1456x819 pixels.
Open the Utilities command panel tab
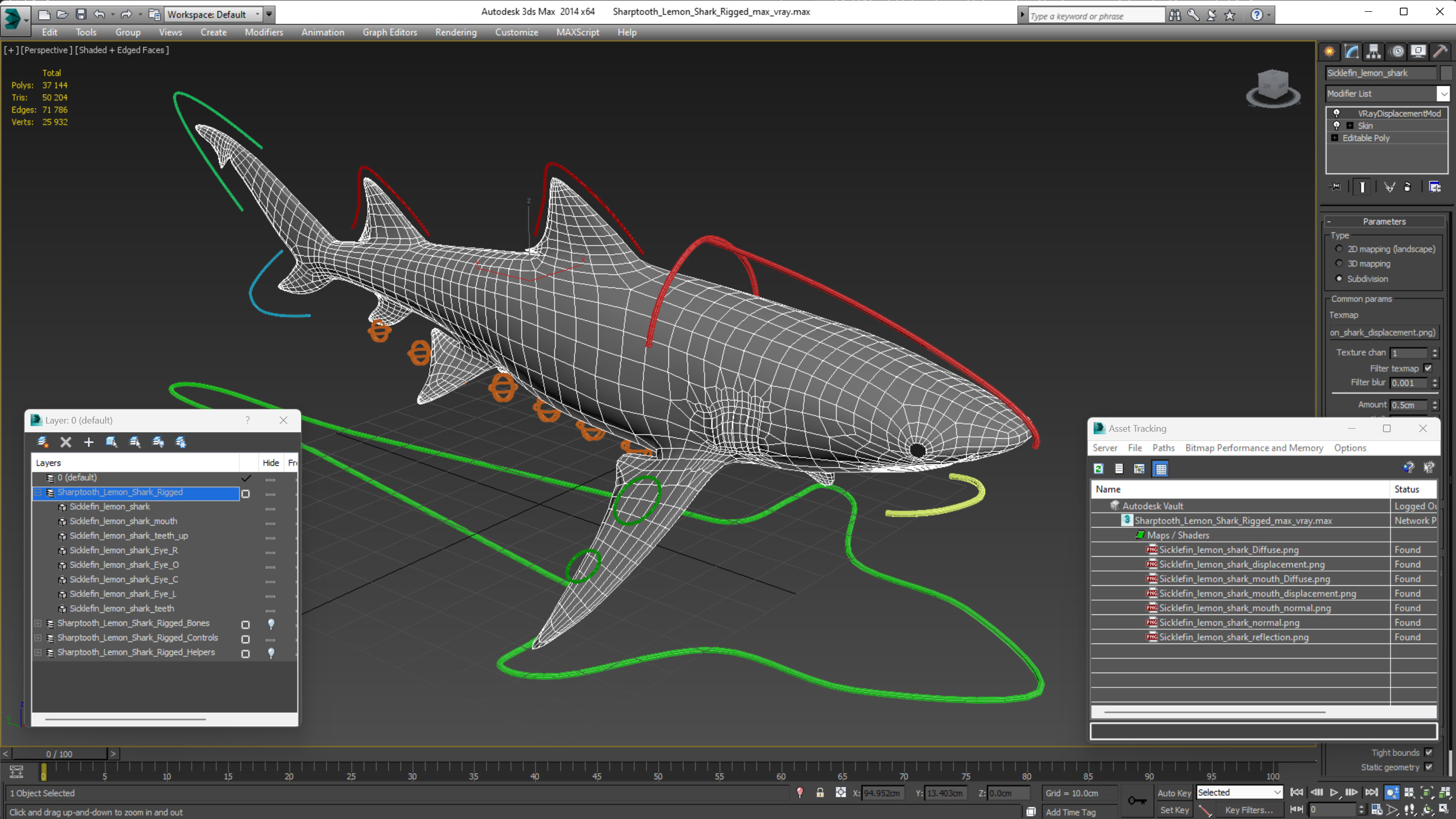coord(1440,52)
